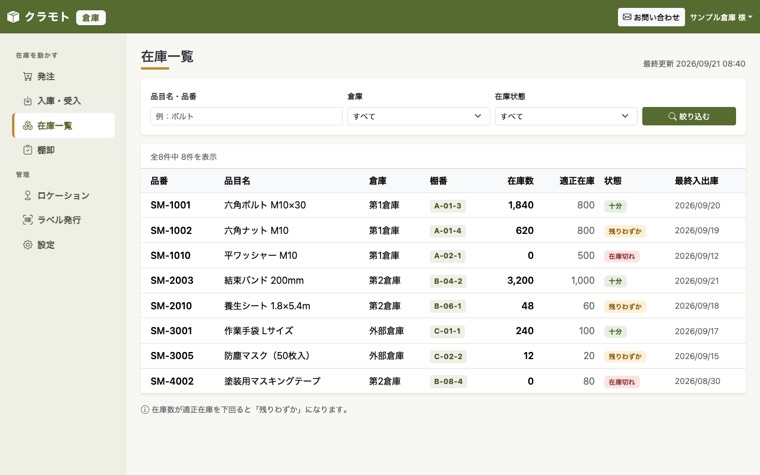Click the pin icon beside ロケーション
Screen dimensions: 760x475
pos(28,195)
